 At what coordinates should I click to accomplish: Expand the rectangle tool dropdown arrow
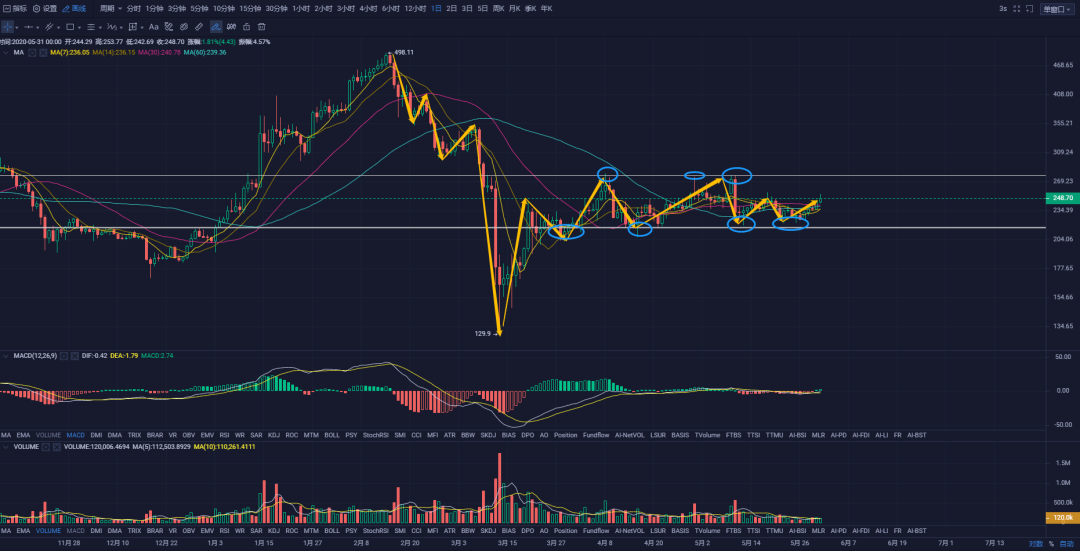[79, 28]
